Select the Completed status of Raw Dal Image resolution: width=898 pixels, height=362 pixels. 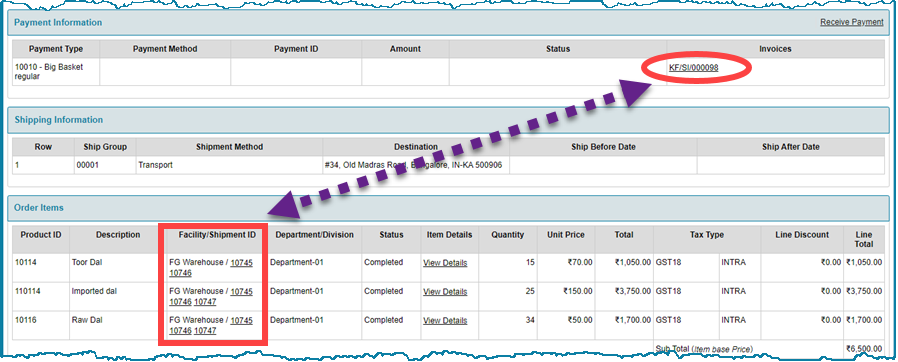coord(384,320)
